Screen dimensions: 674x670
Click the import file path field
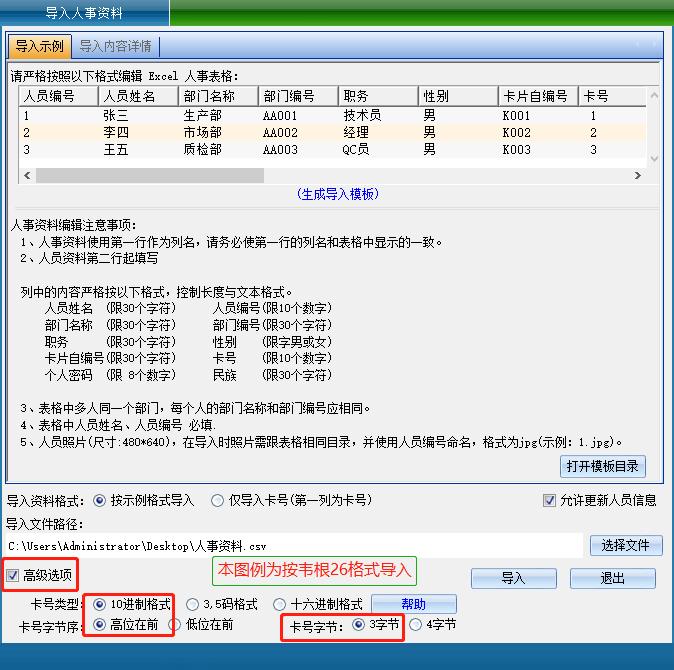pyautogui.click(x=293, y=546)
